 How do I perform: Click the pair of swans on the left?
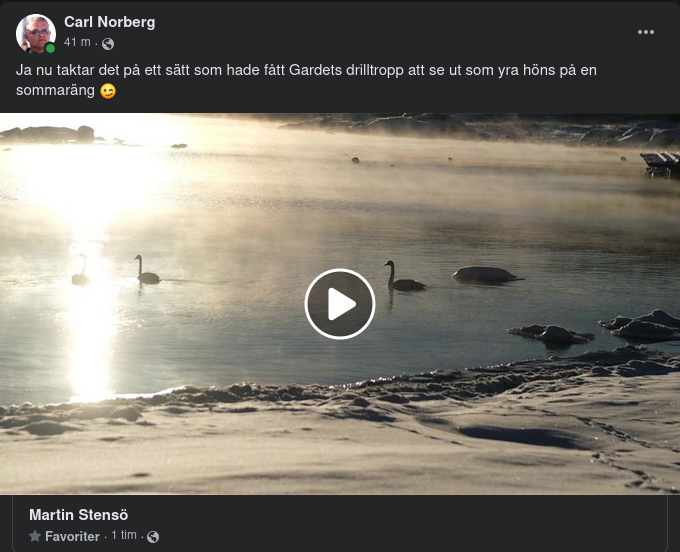[114, 271]
